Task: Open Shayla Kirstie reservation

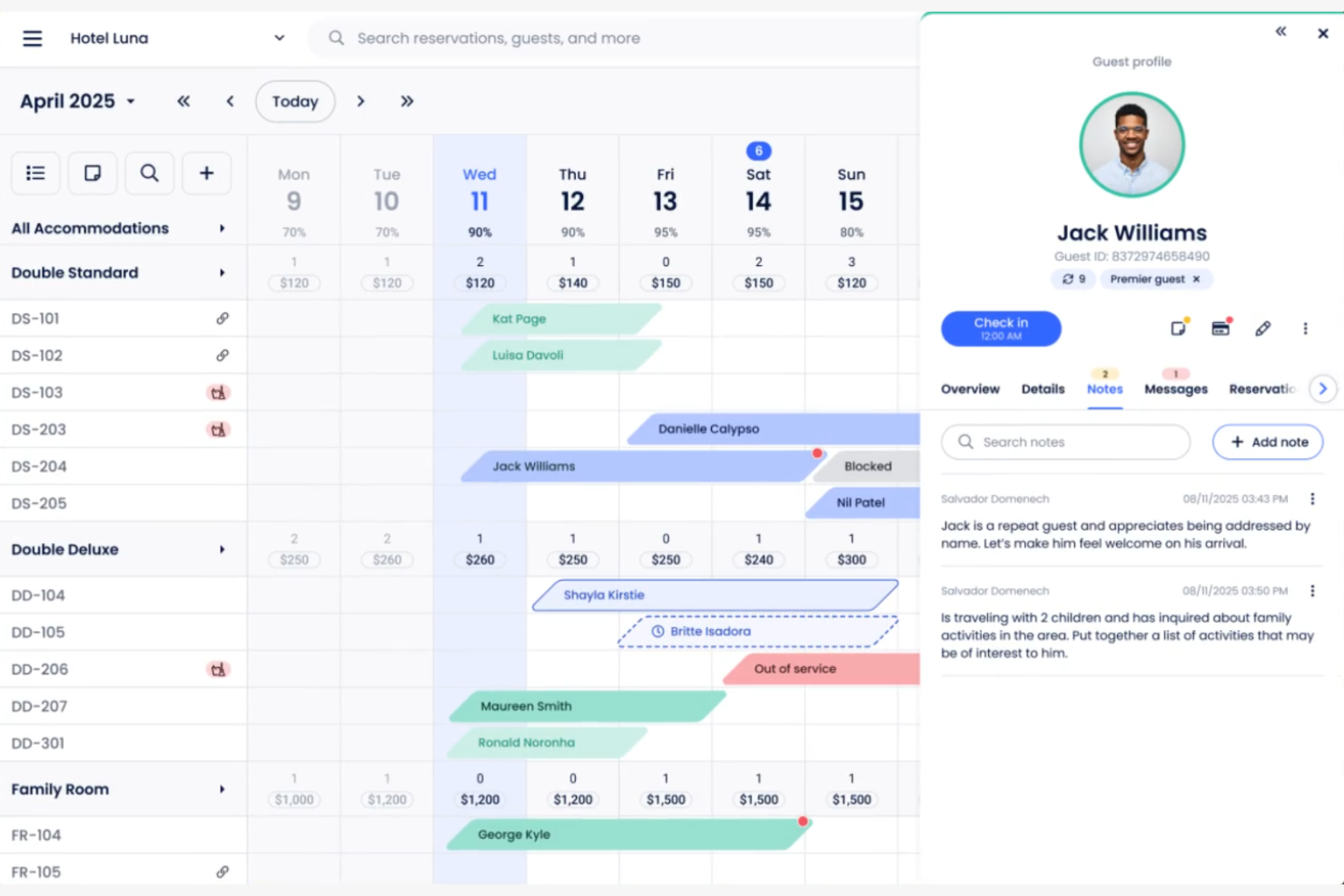Action: (x=715, y=595)
